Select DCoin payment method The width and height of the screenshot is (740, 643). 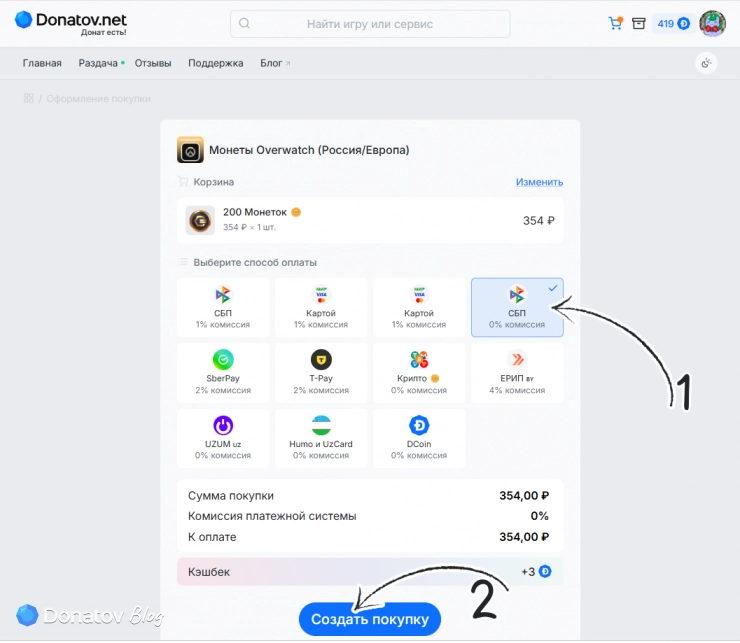click(419, 438)
